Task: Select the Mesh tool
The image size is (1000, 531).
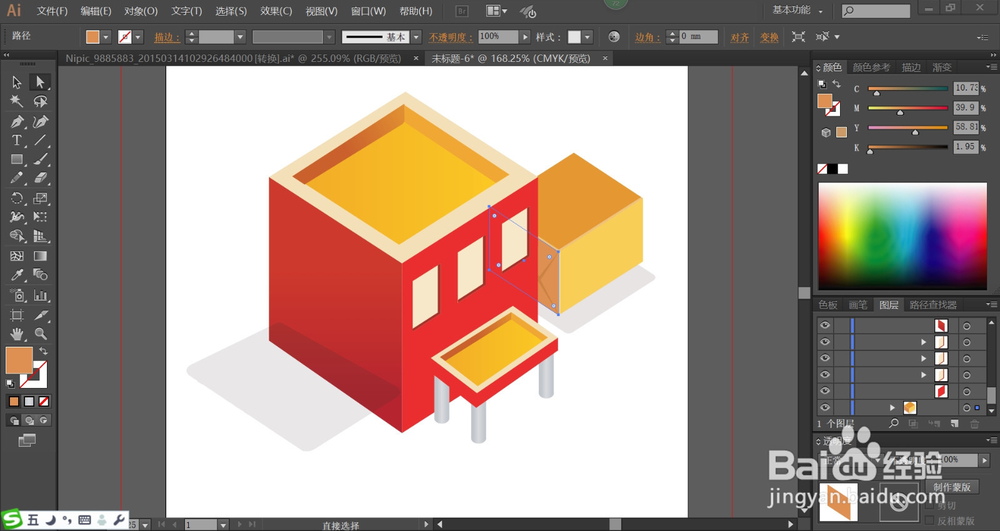Action: pos(17,256)
